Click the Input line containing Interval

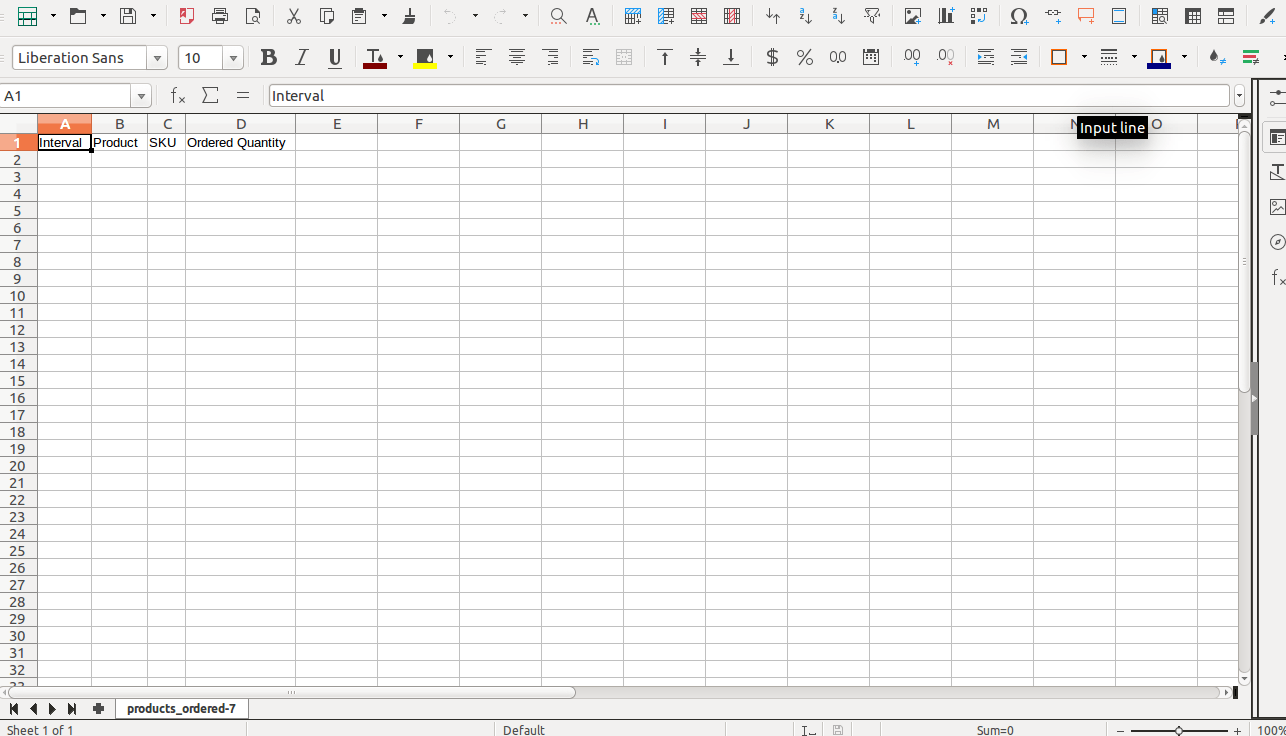749,96
